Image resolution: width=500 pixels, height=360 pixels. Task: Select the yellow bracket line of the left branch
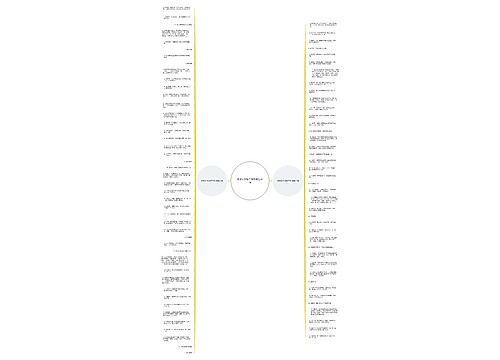point(194,180)
